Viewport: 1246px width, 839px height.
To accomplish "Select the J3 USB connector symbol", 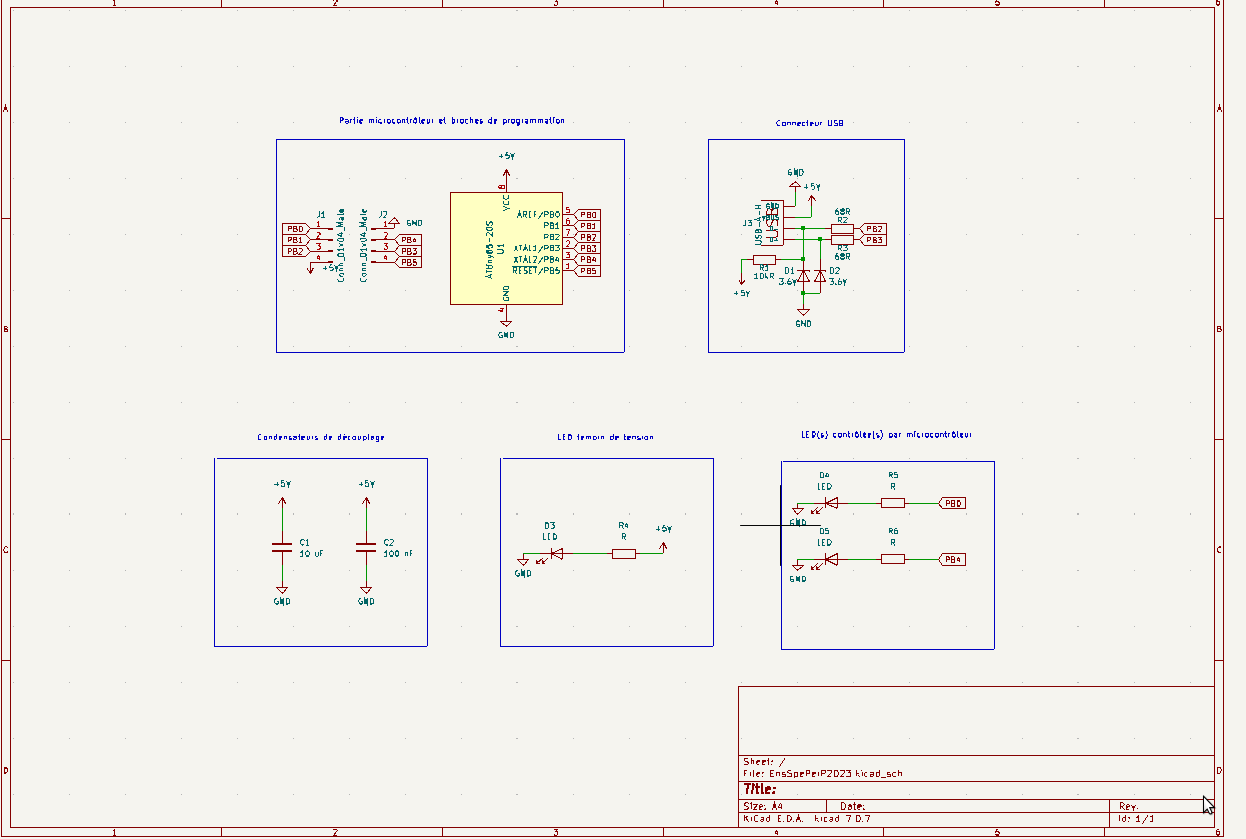I will point(773,223).
